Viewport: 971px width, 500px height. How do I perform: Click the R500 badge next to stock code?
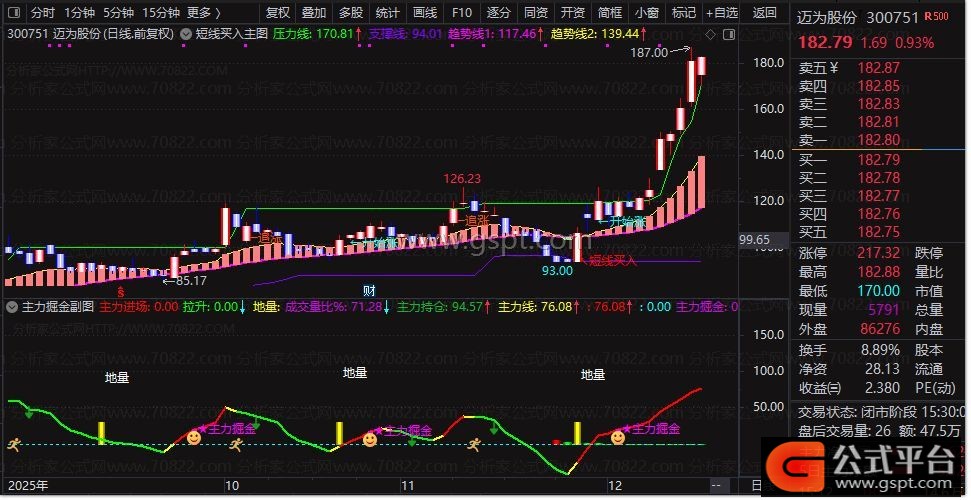937,17
